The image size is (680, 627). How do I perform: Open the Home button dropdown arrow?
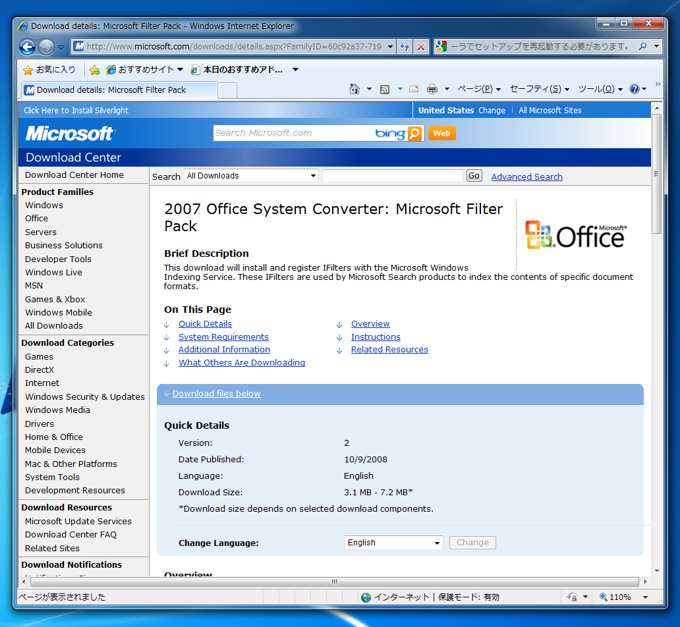tap(369, 89)
